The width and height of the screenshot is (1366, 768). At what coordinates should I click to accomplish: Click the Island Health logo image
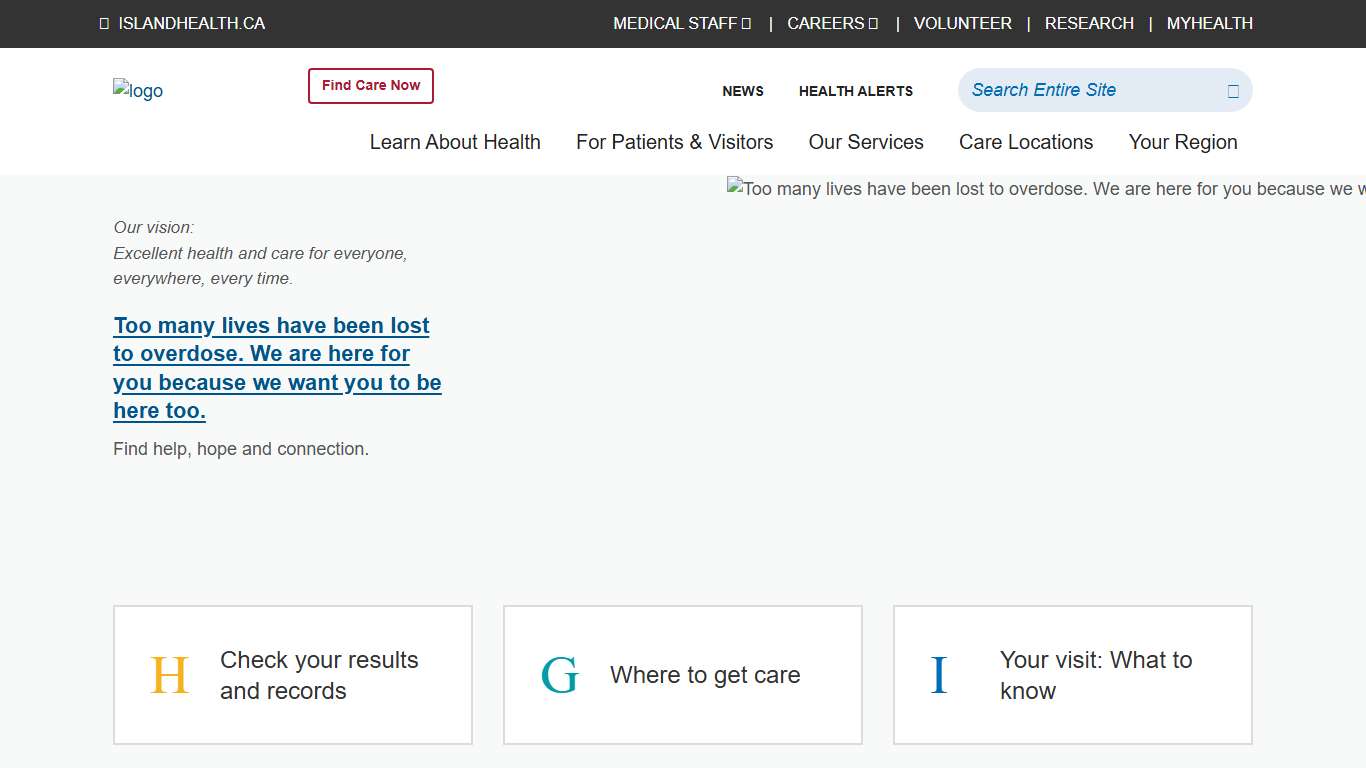click(138, 91)
